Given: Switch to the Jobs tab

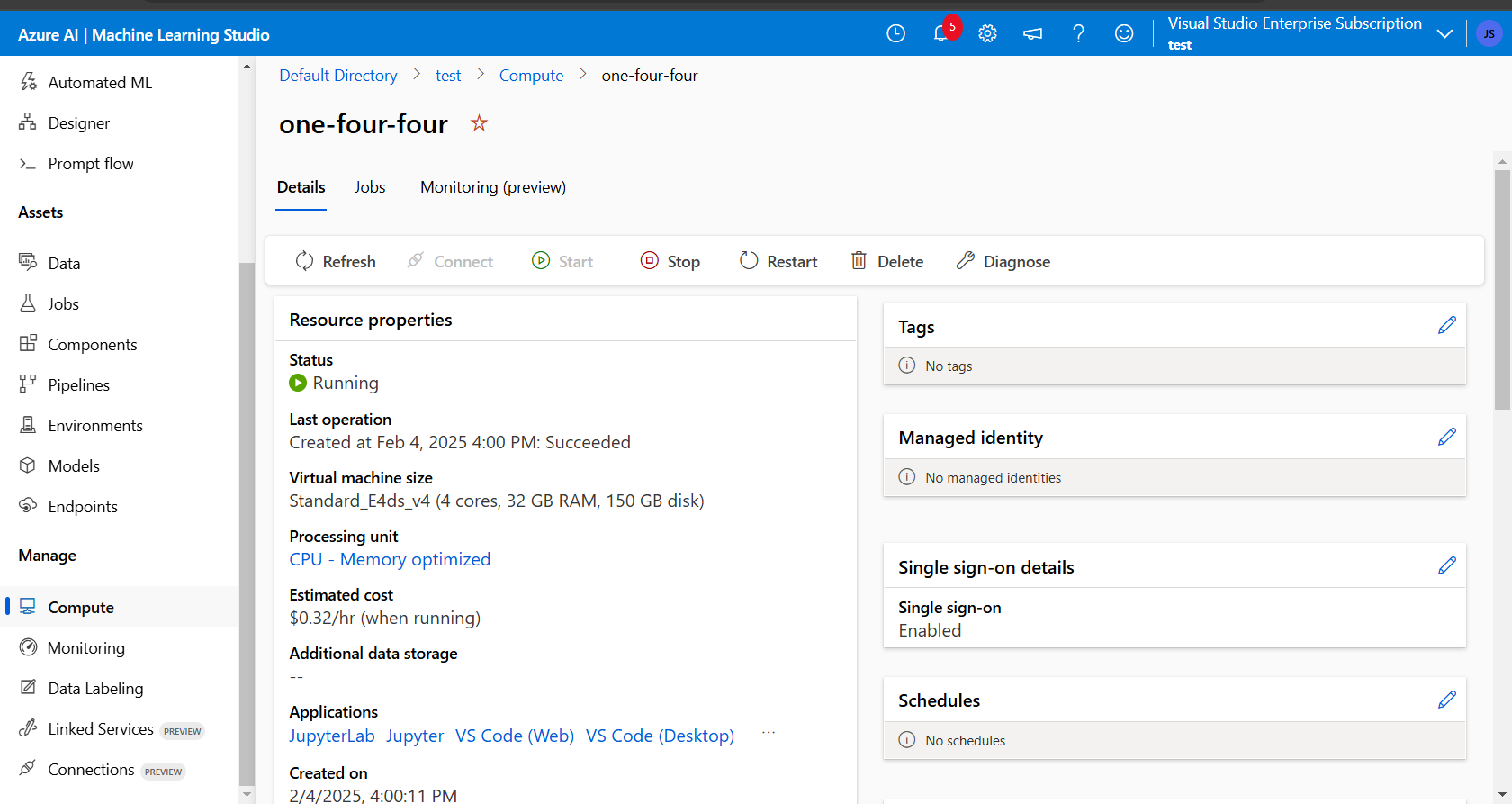Looking at the screenshot, I should click(x=370, y=187).
